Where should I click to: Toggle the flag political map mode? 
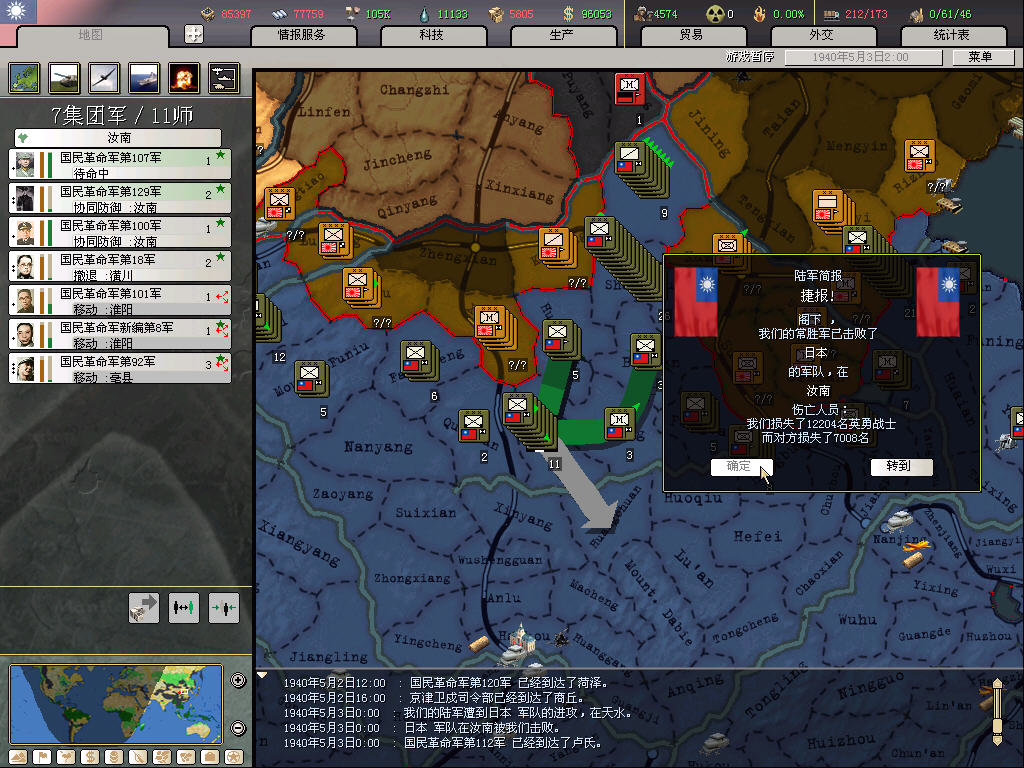tap(40, 756)
